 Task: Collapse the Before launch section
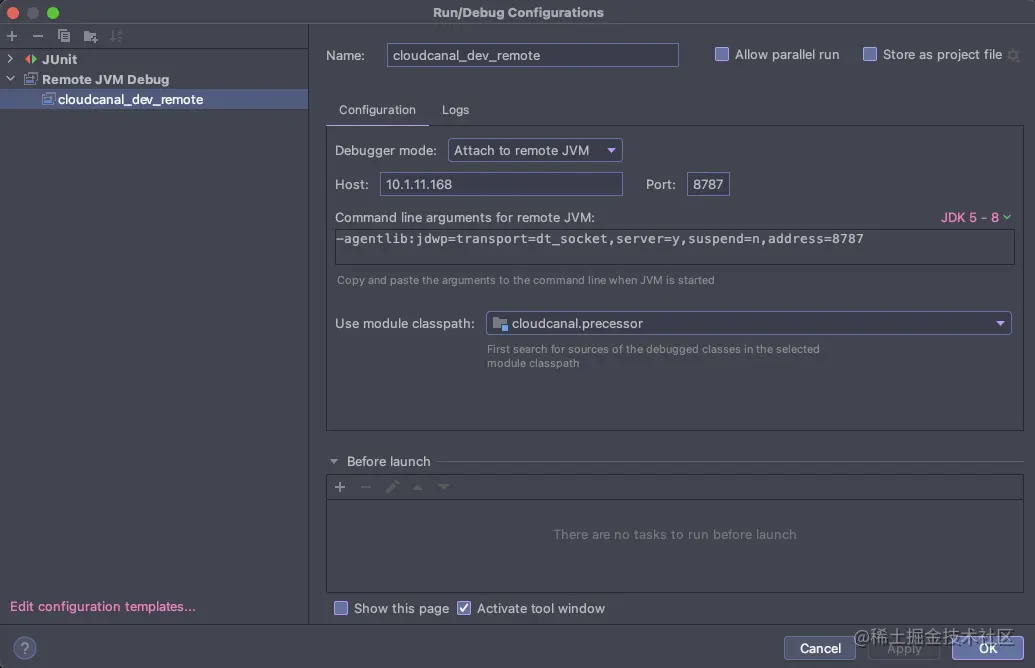pyautogui.click(x=334, y=461)
